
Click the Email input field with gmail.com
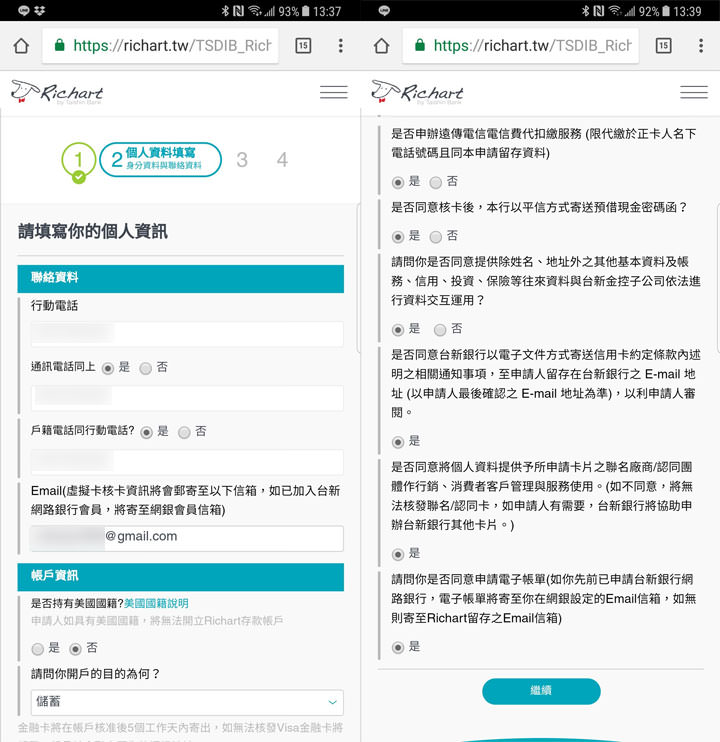187,538
